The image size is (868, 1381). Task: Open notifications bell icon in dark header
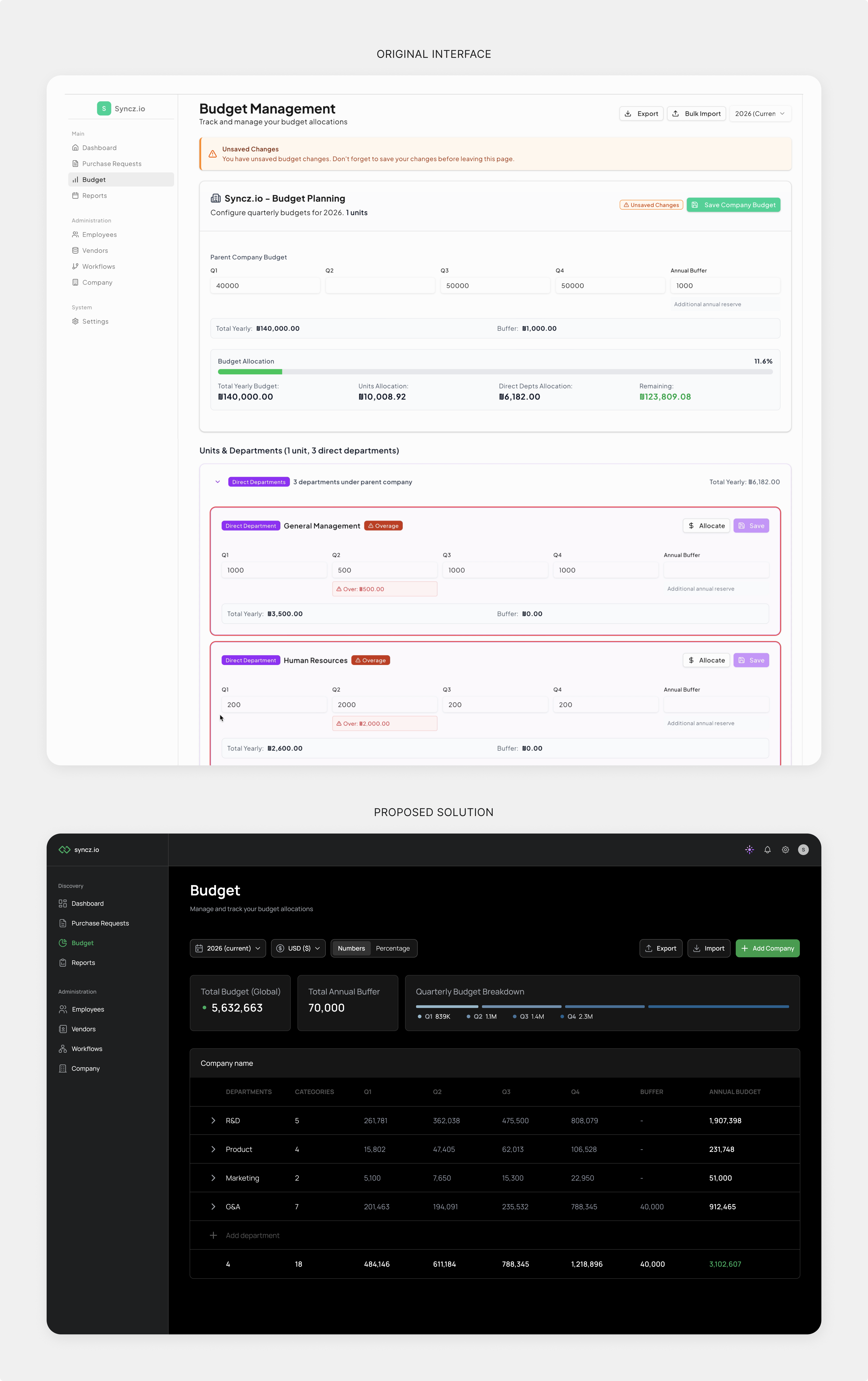point(767,849)
